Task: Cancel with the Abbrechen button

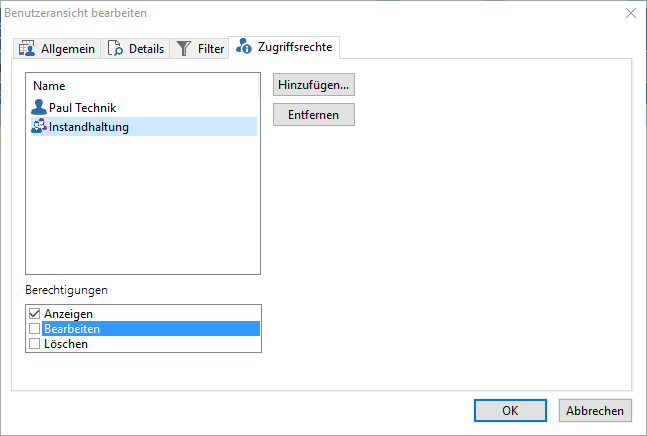Action: pyautogui.click(x=595, y=410)
